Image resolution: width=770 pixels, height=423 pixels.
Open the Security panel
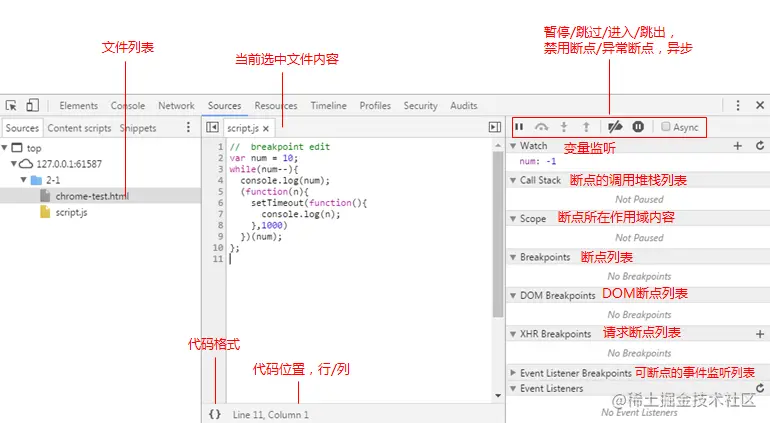click(420, 106)
